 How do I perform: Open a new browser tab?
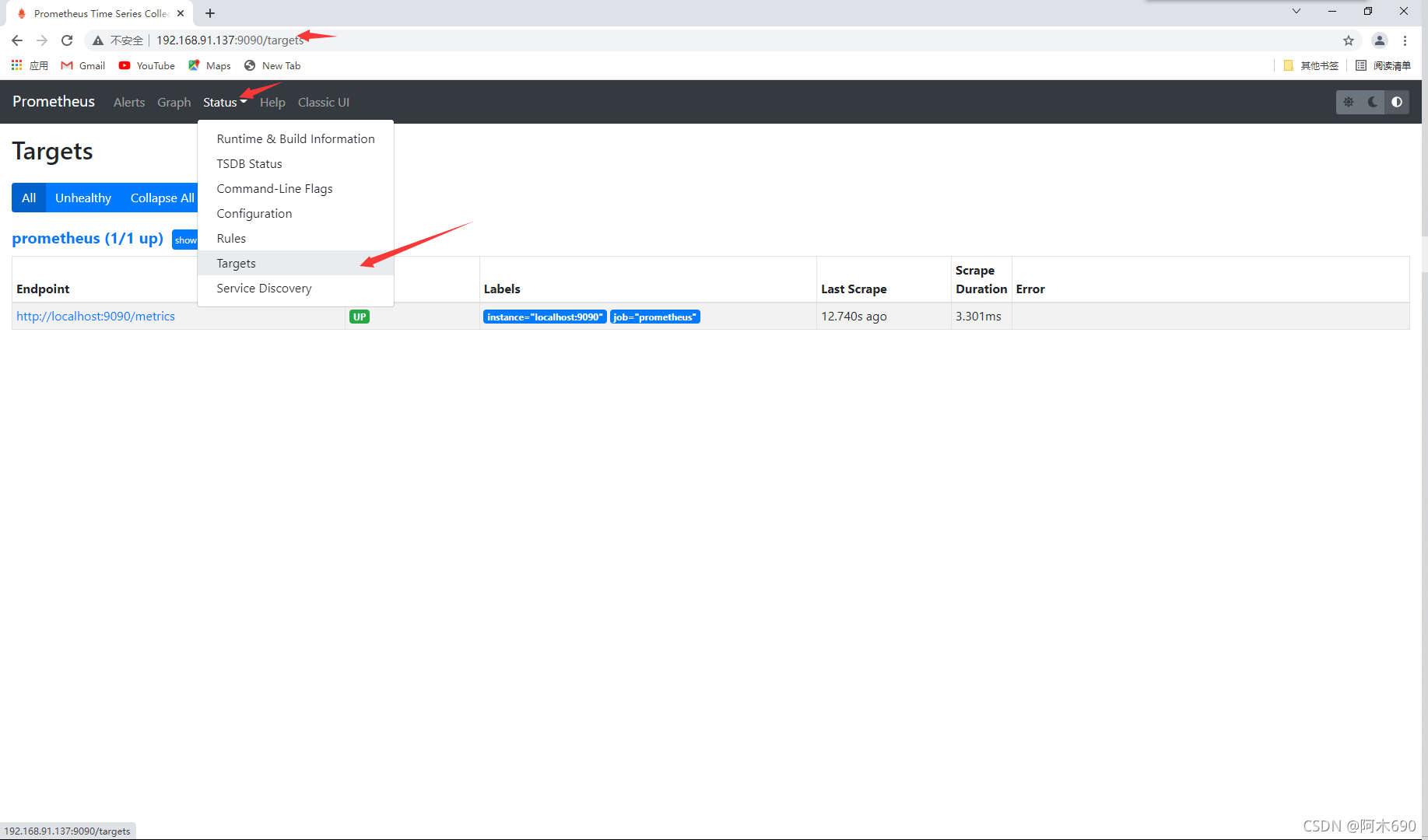point(210,13)
